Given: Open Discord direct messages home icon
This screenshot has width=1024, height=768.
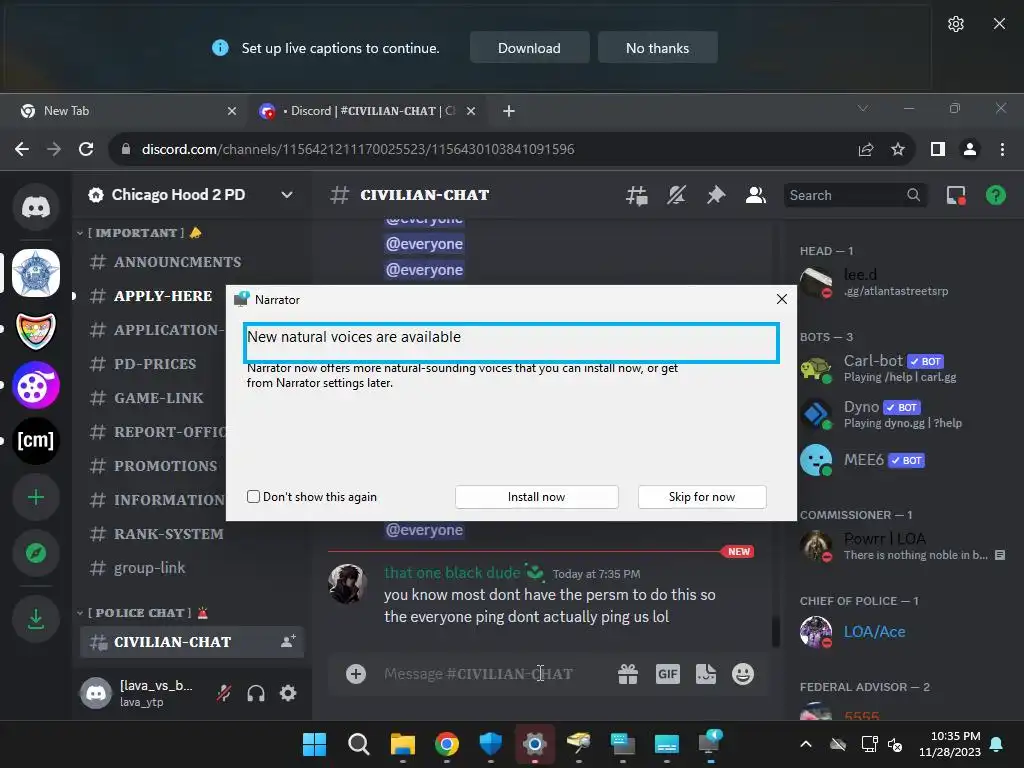Looking at the screenshot, I should (x=36, y=208).
